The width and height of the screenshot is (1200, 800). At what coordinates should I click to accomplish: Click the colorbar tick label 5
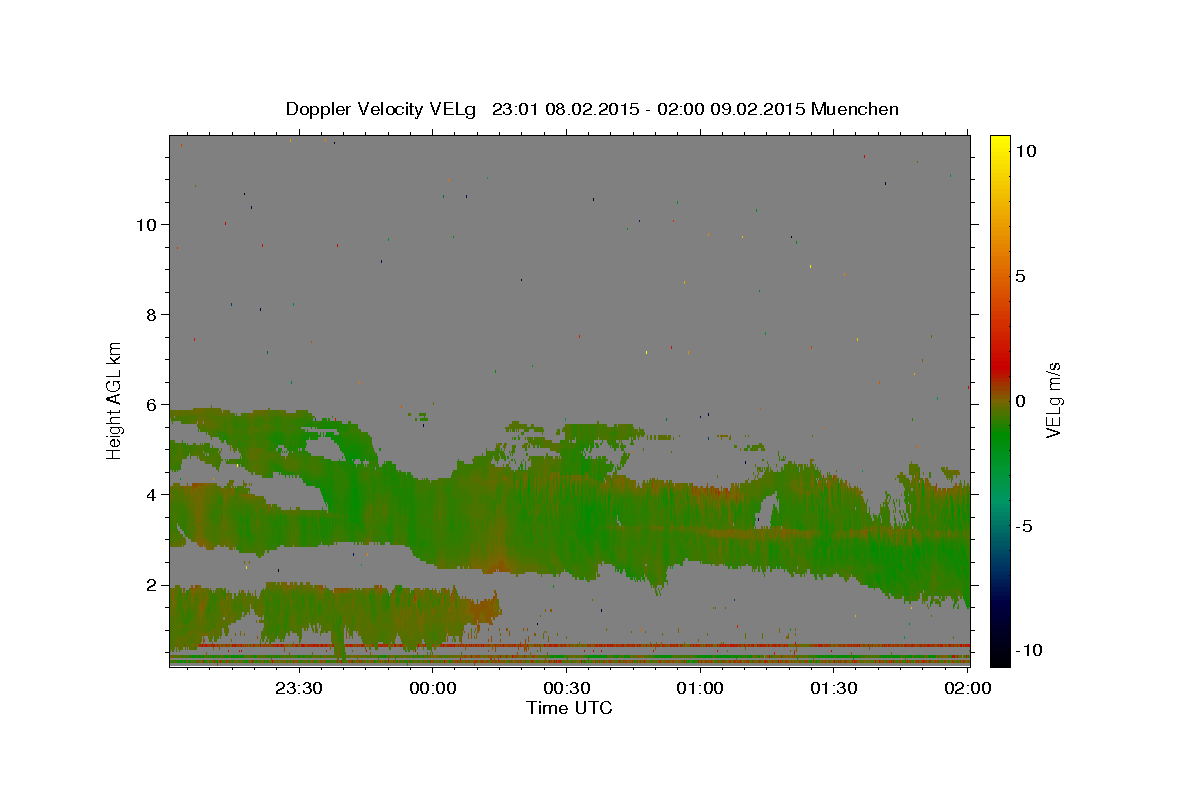[x=1021, y=276]
